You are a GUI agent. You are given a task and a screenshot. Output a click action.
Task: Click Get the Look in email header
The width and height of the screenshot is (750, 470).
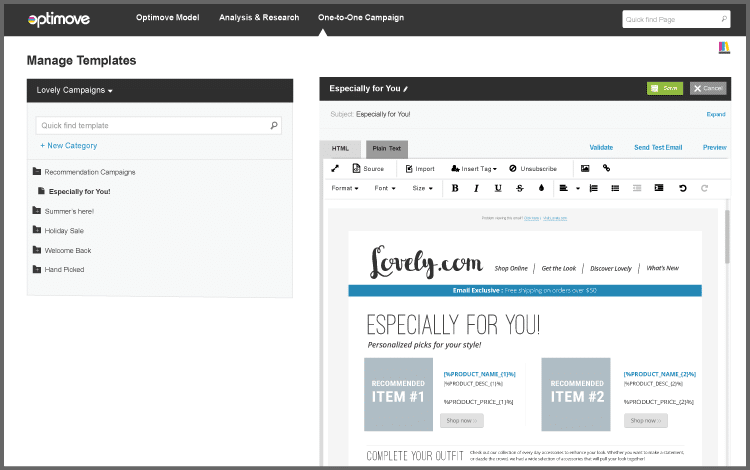click(x=559, y=269)
